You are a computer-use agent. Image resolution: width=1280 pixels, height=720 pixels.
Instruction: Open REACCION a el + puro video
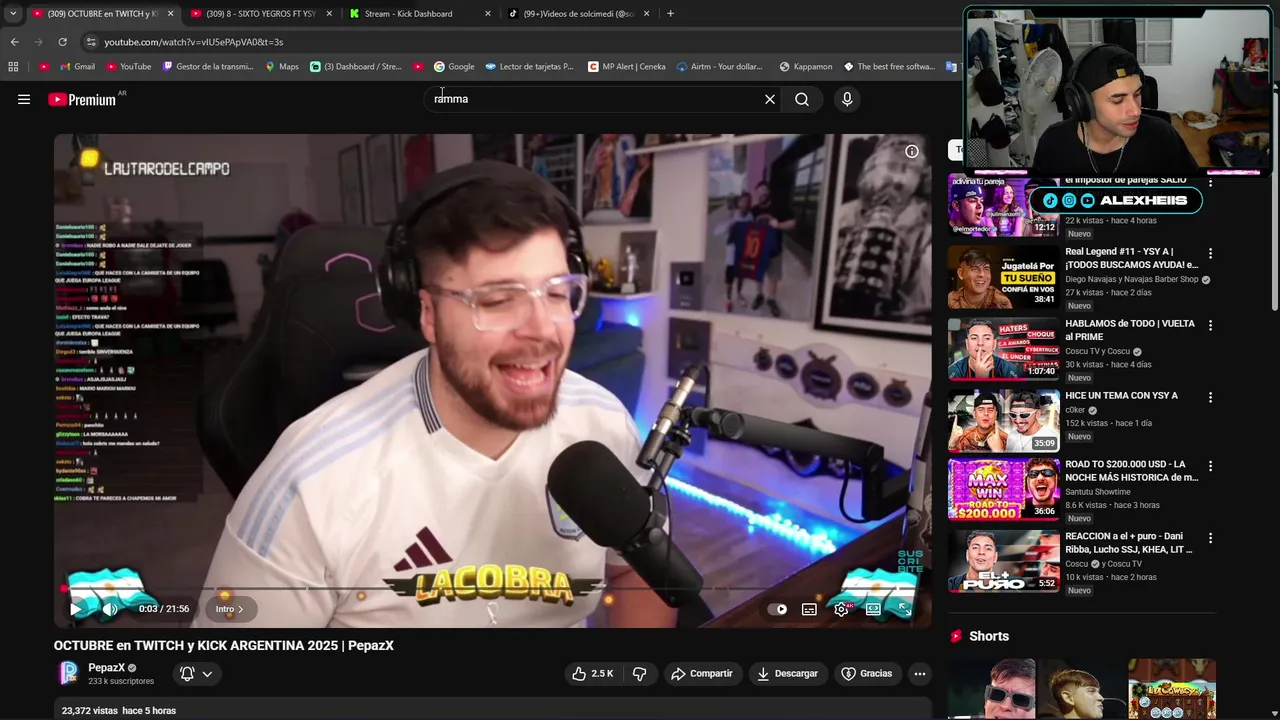1003,561
